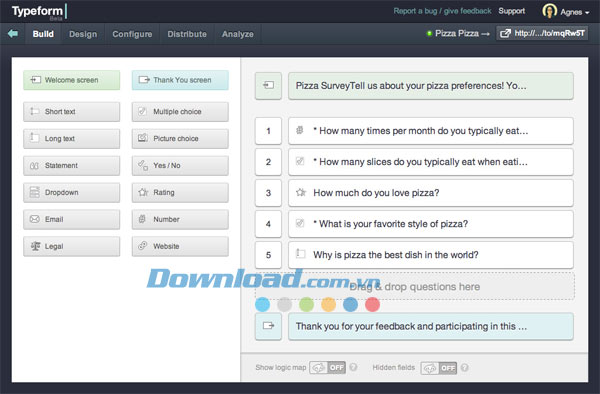Switch to the Distribute tab
The image size is (600, 394).
click(187, 34)
